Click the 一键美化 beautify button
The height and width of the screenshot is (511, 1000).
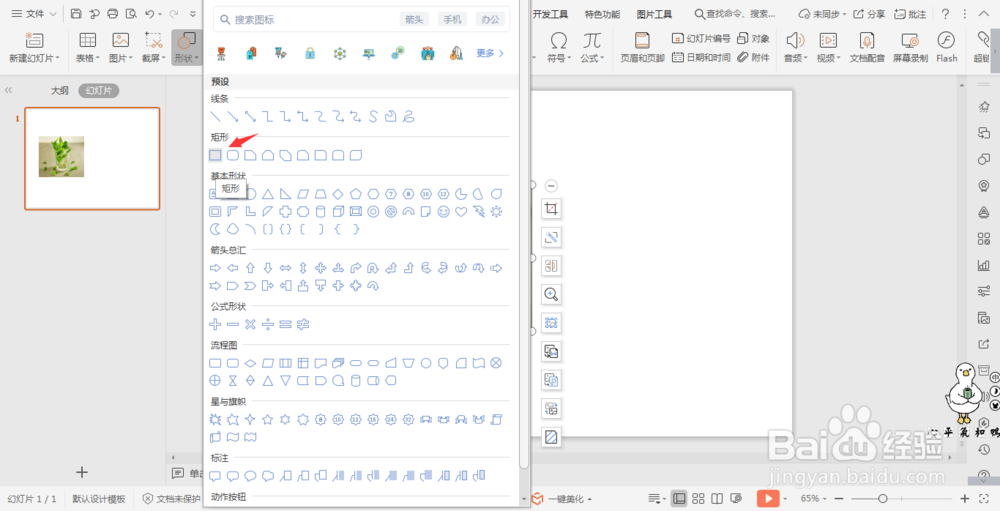click(562, 498)
